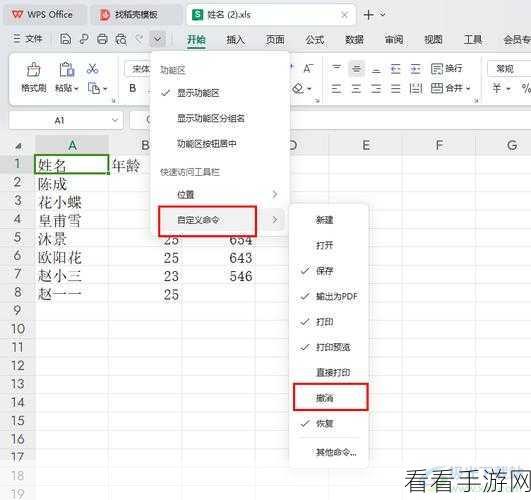Uncheck 保存 in the custom commands list
The width and height of the screenshot is (531, 500).
tap(329, 271)
